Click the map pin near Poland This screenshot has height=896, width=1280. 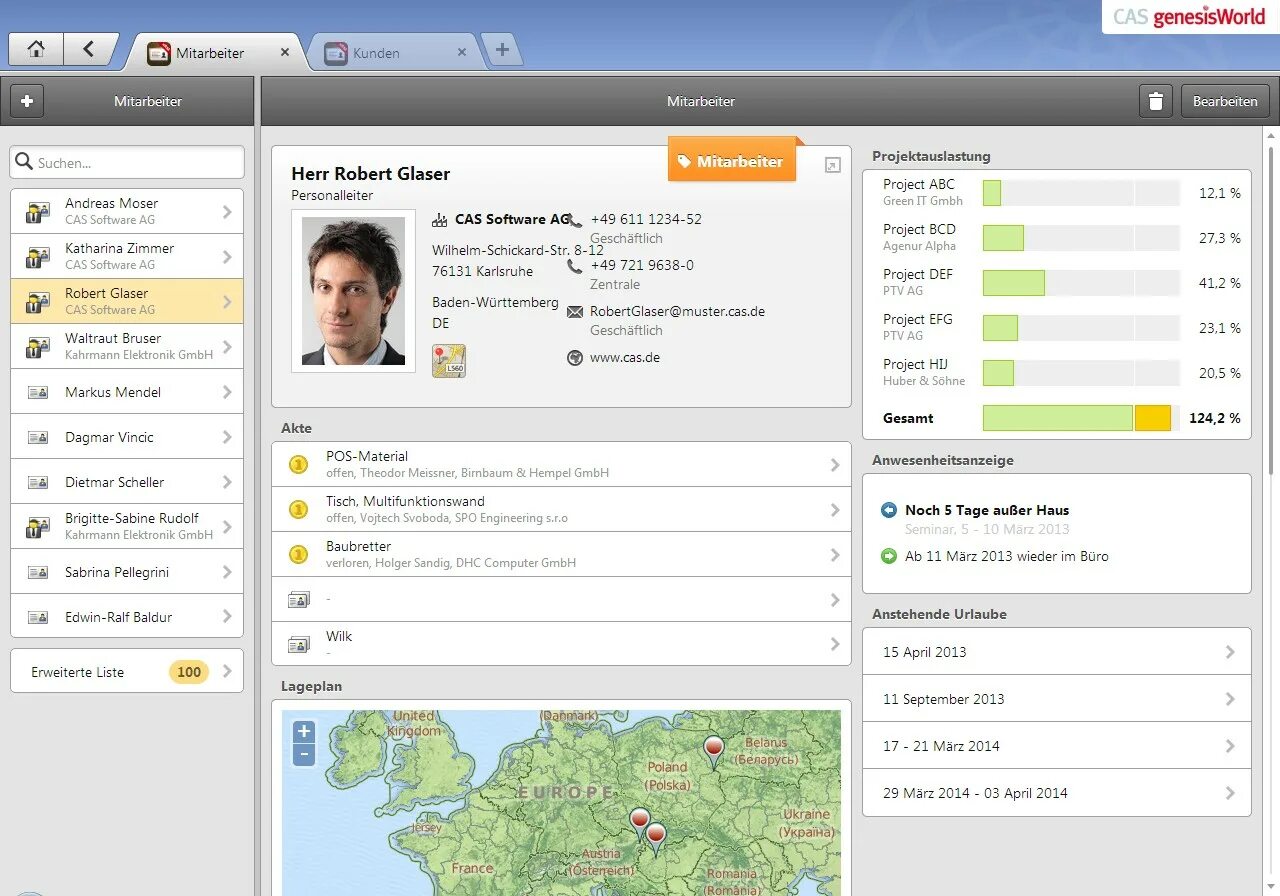714,751
